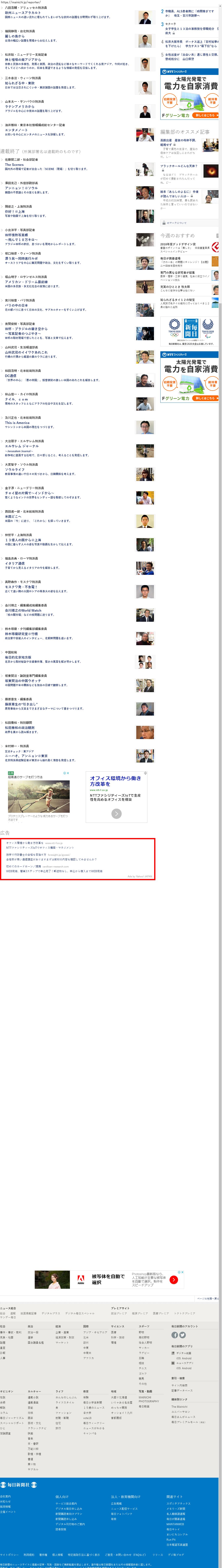Click reporter photo beside イタリア通信
The image size is (222, 1568).
(145, 568)
